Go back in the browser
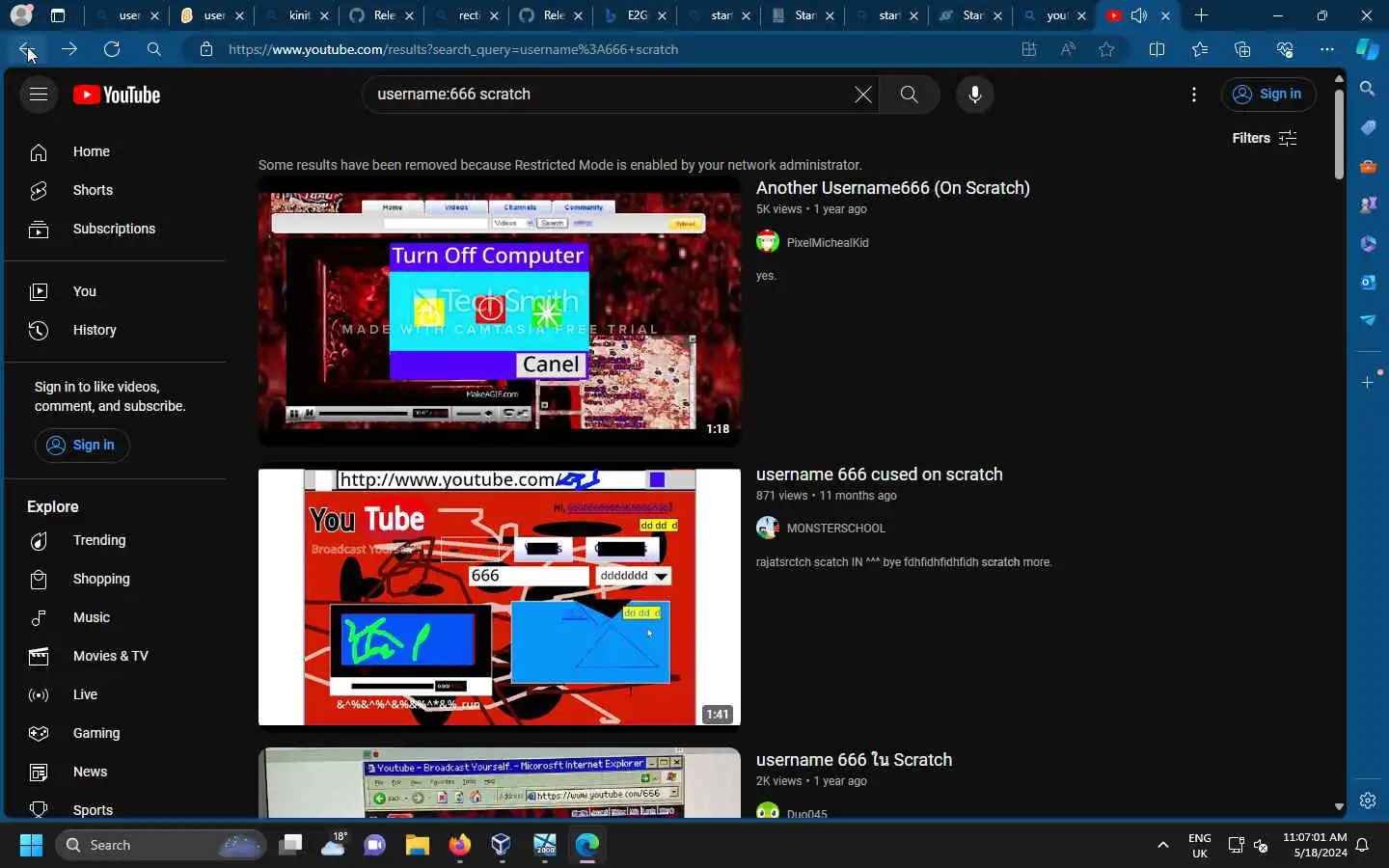1389x868 pixels. click(27, 49)
